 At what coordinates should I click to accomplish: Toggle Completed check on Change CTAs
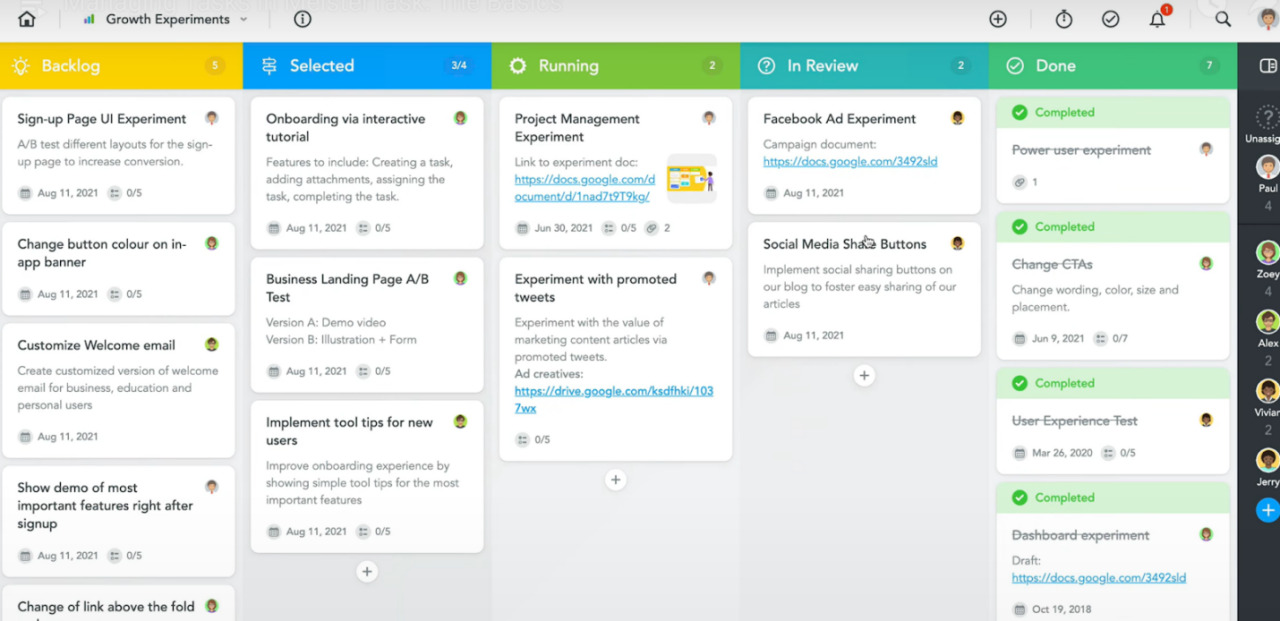click(1019, 227)
